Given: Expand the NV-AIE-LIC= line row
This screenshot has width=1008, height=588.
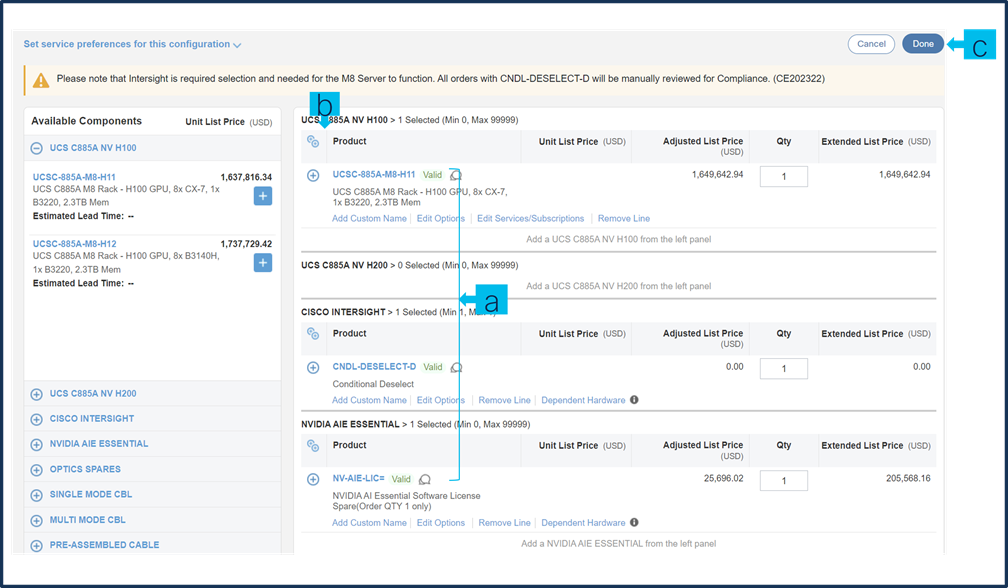Looking at the screenshot, I should tap(313, 479).
